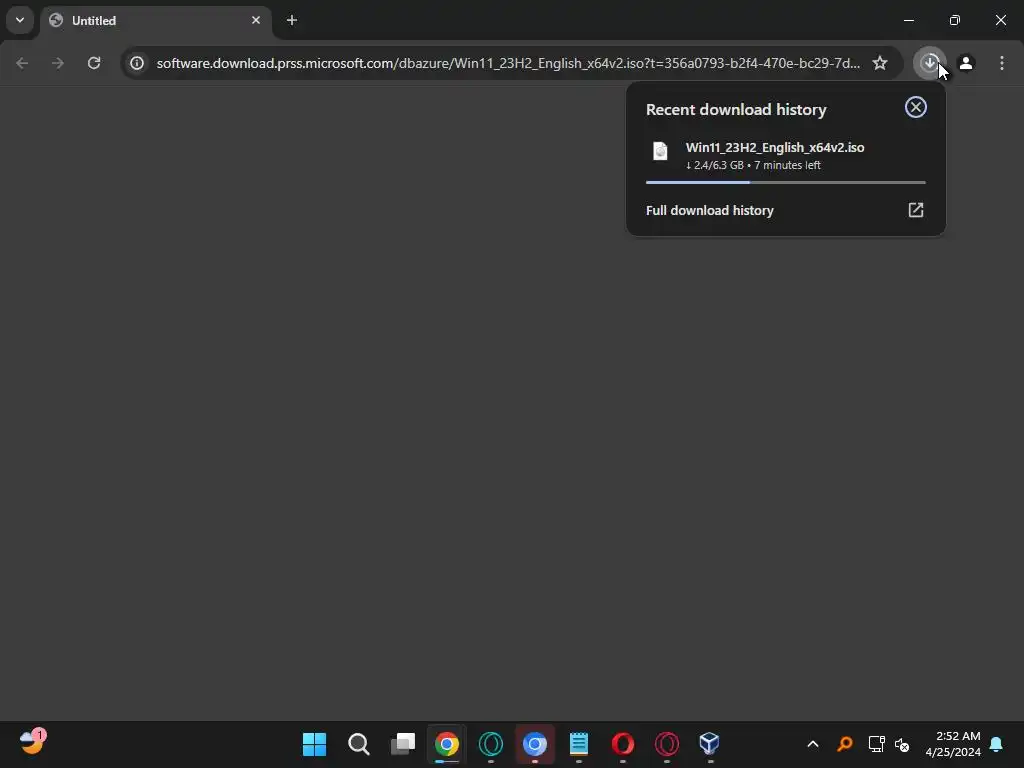Open the teal Opera-style browser on taskbar
This screenshot has width=1024, height=768.
[491, 744]
